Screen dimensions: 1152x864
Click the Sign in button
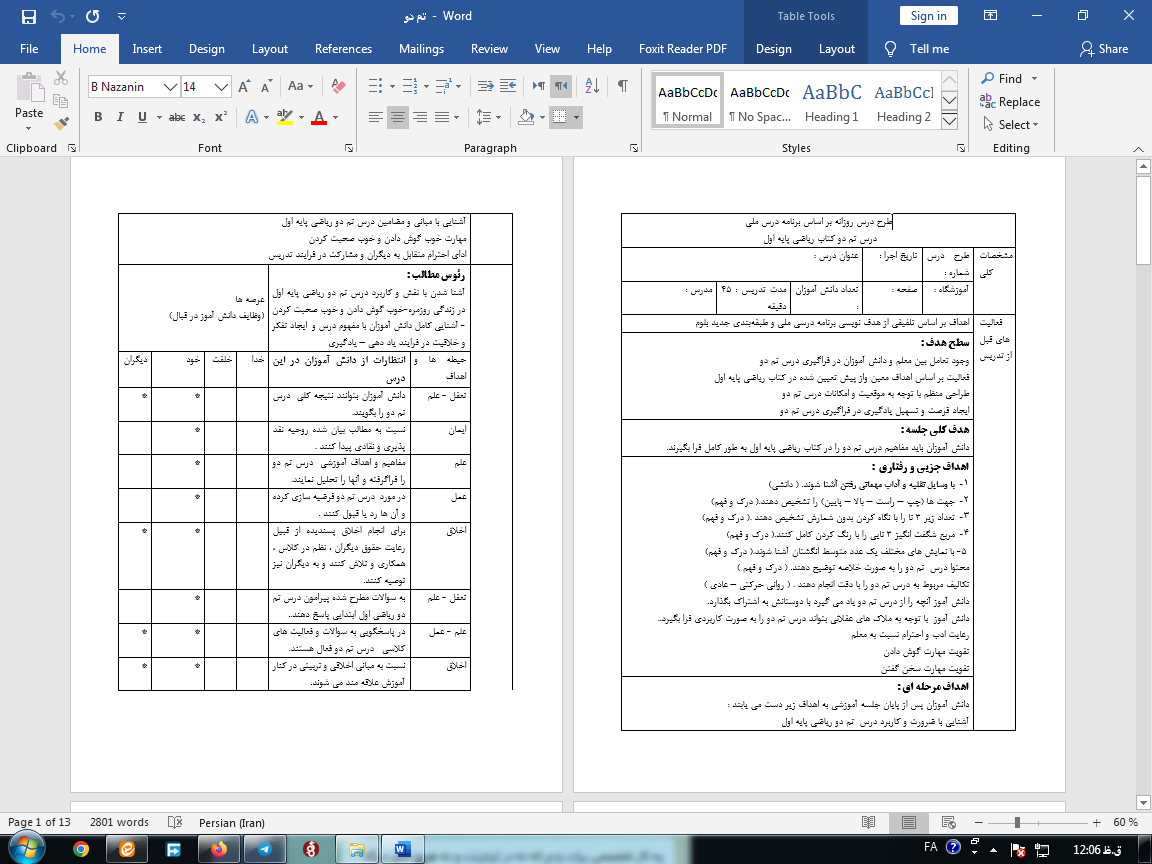(928, 16)
